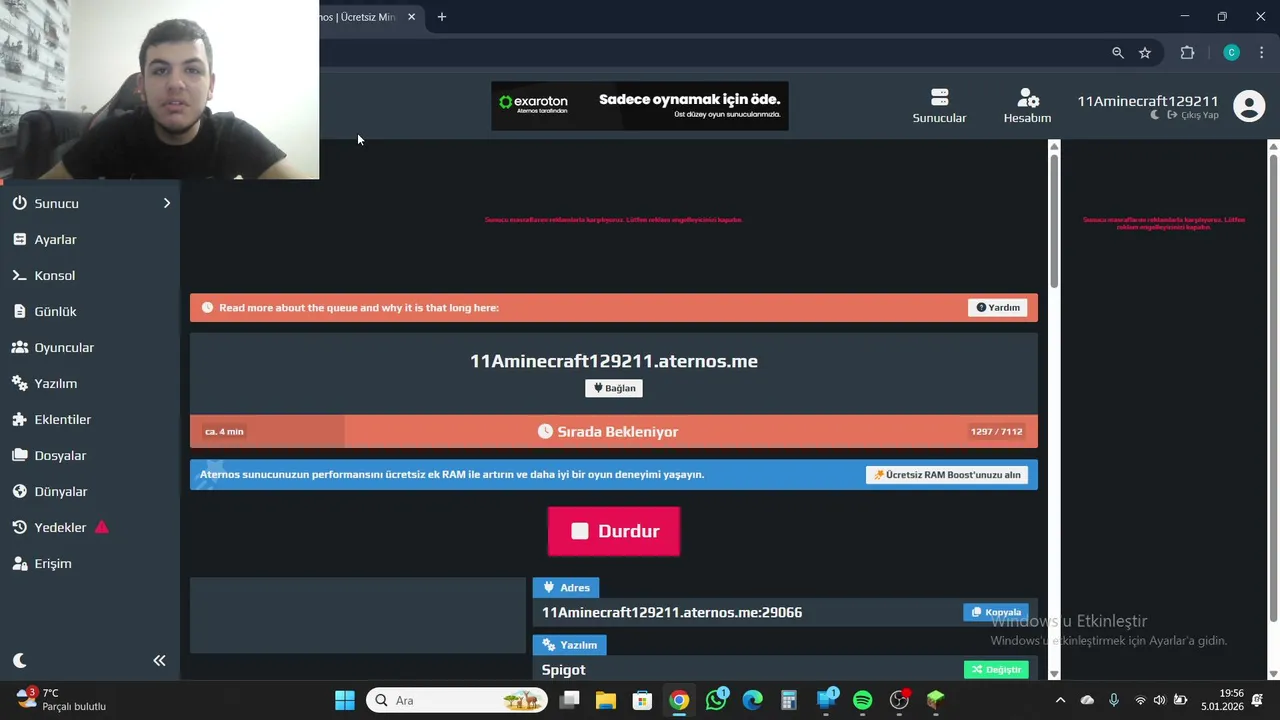1280x720 pixels.
Task: Click the Çıkış Yap logout link
Action: click(1193, 115)
